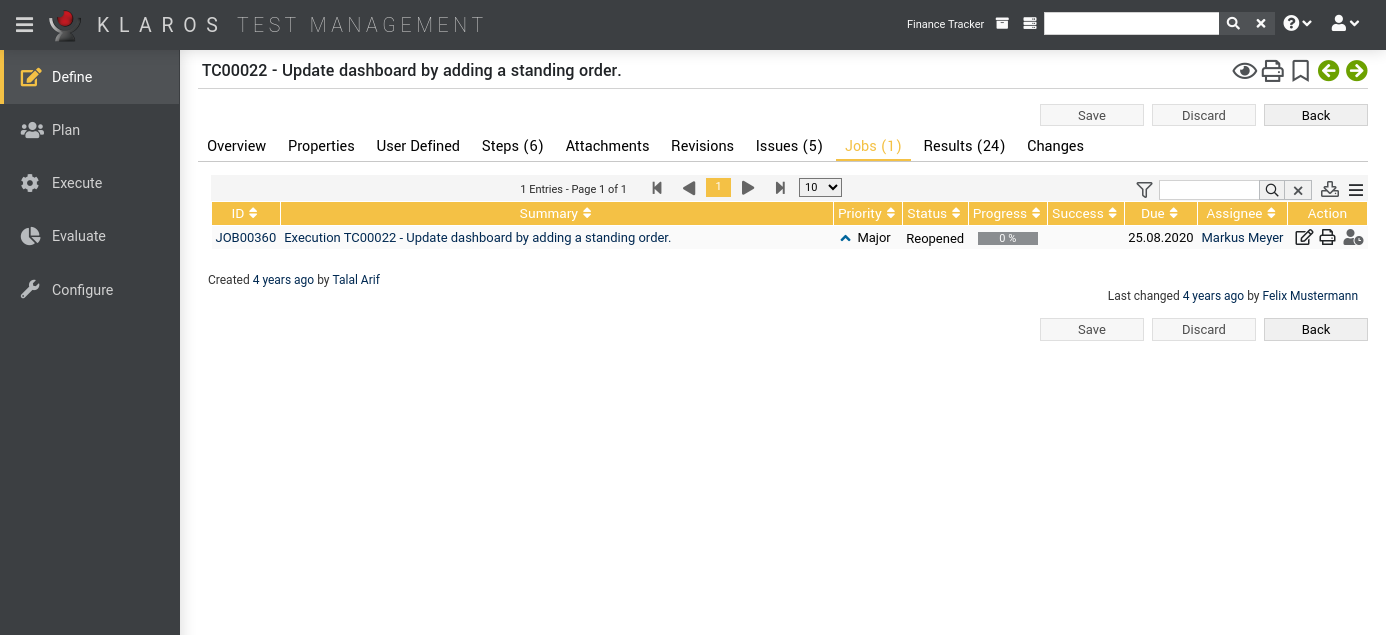This screenshot has width=1386, height=635.
Task: Open the JOB00360 link
Action: [246, 238]
